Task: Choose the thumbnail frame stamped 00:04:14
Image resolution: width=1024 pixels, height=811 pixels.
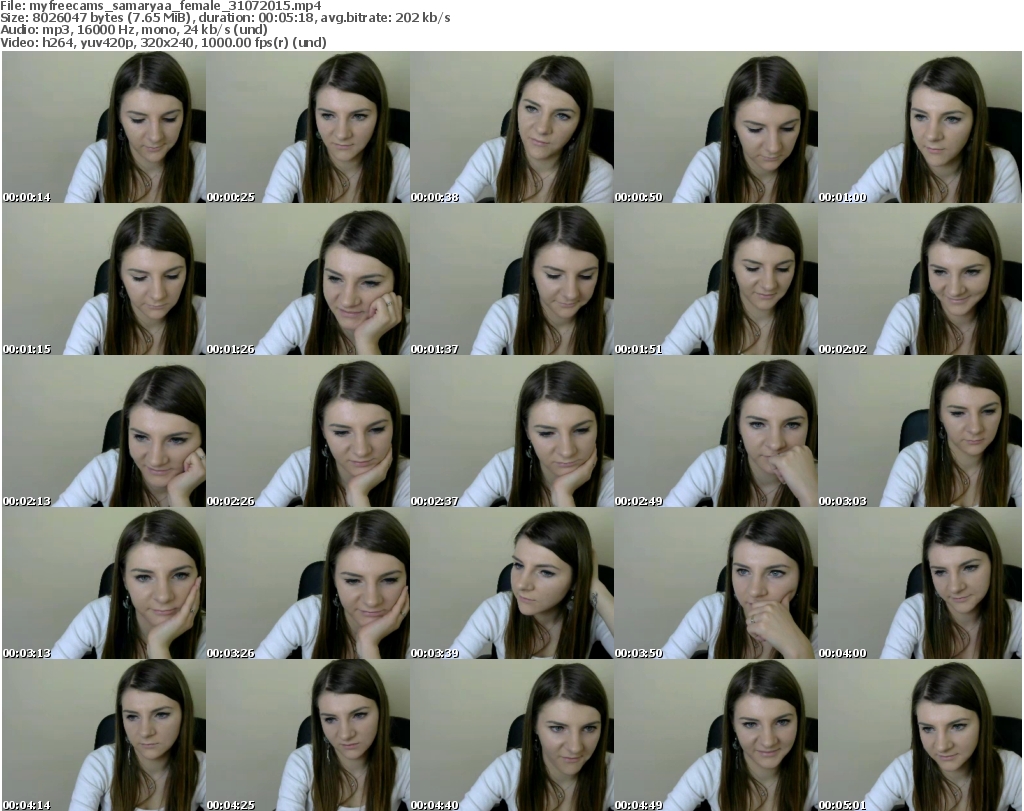Action: [x=104, y=735]
